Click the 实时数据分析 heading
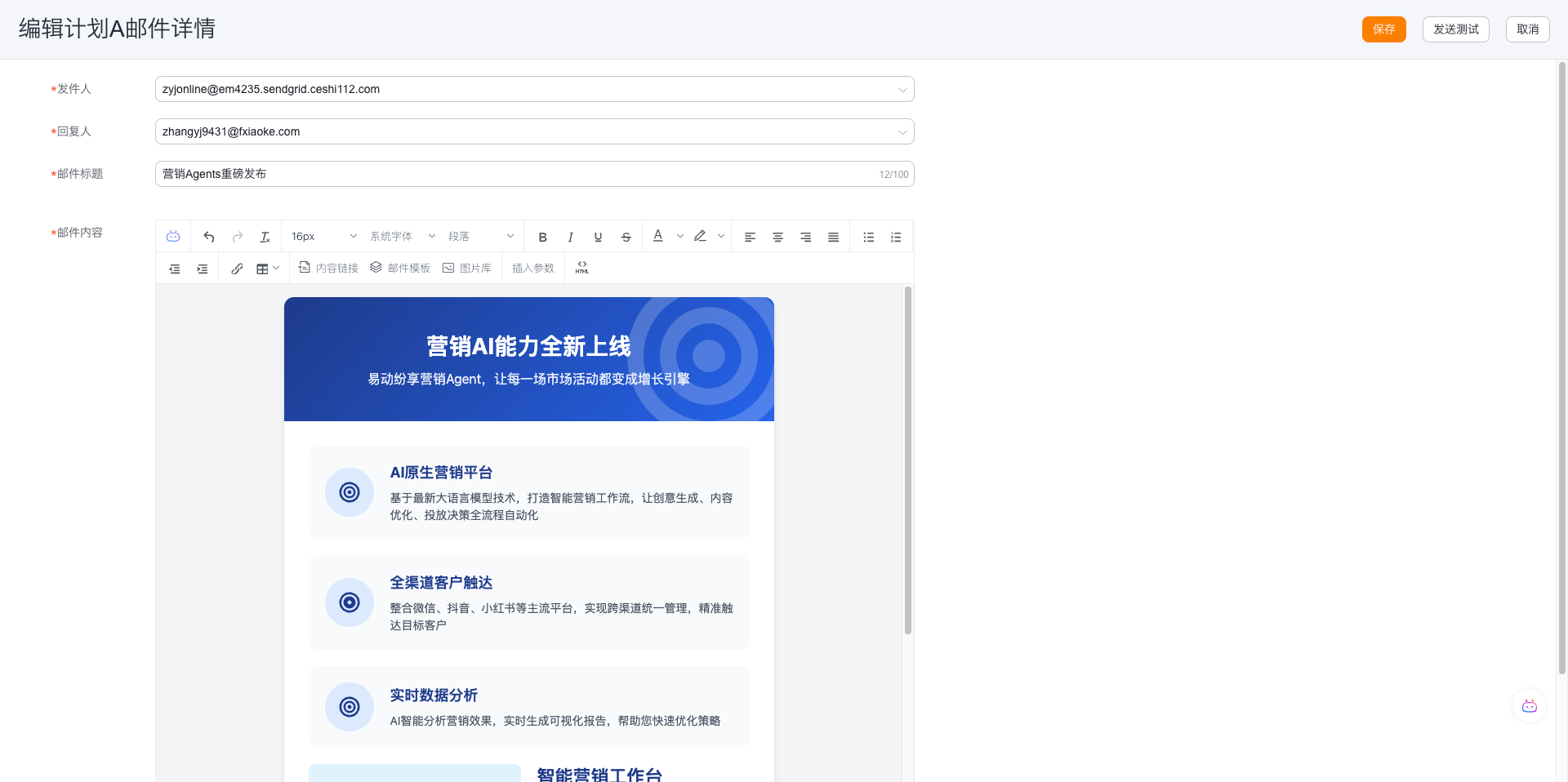Image resolution: width=1568 pixels, height=782 pixels. point(434,695)
